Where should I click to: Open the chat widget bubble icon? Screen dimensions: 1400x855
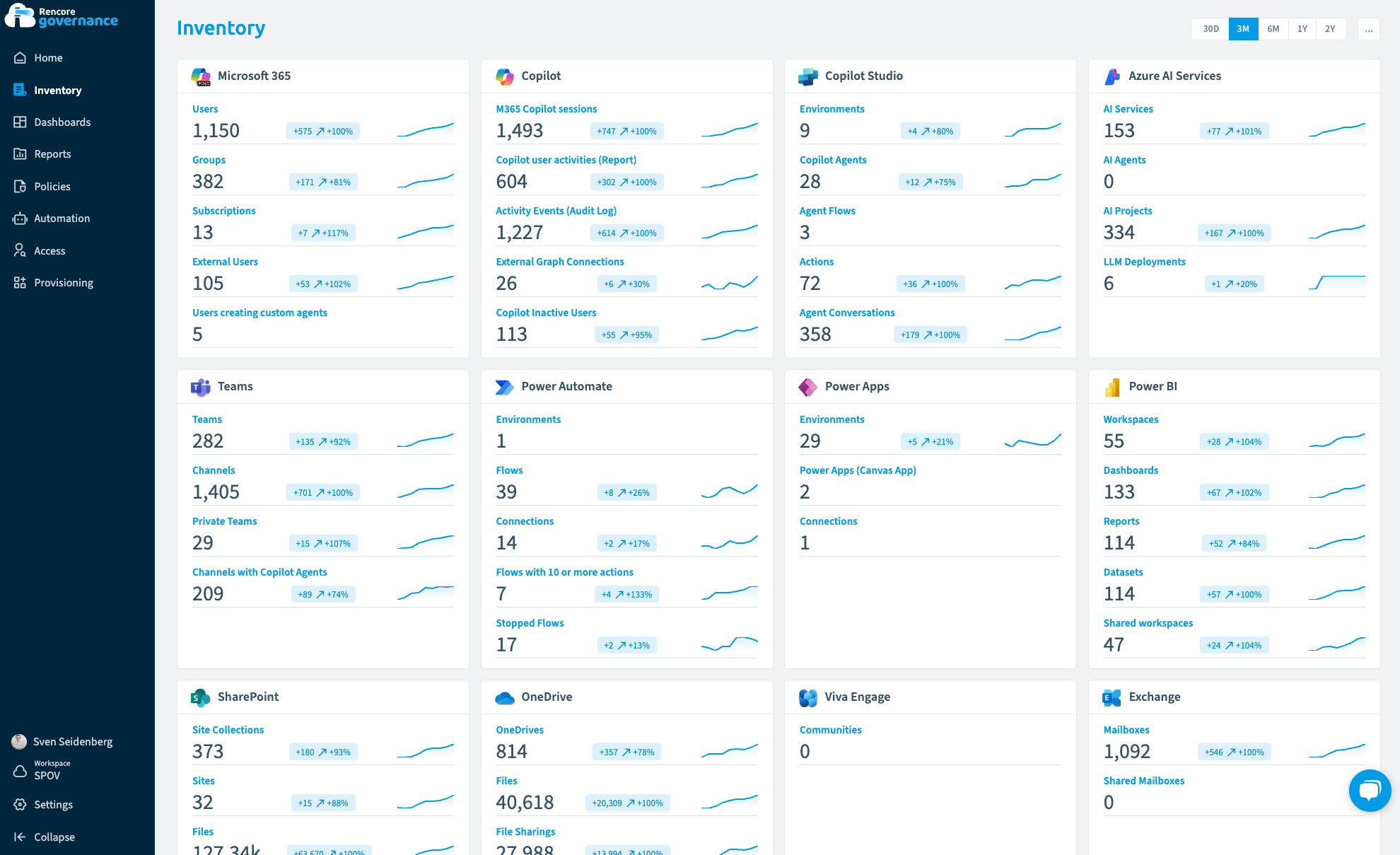pyautogui.click(x=1370, y=790)
